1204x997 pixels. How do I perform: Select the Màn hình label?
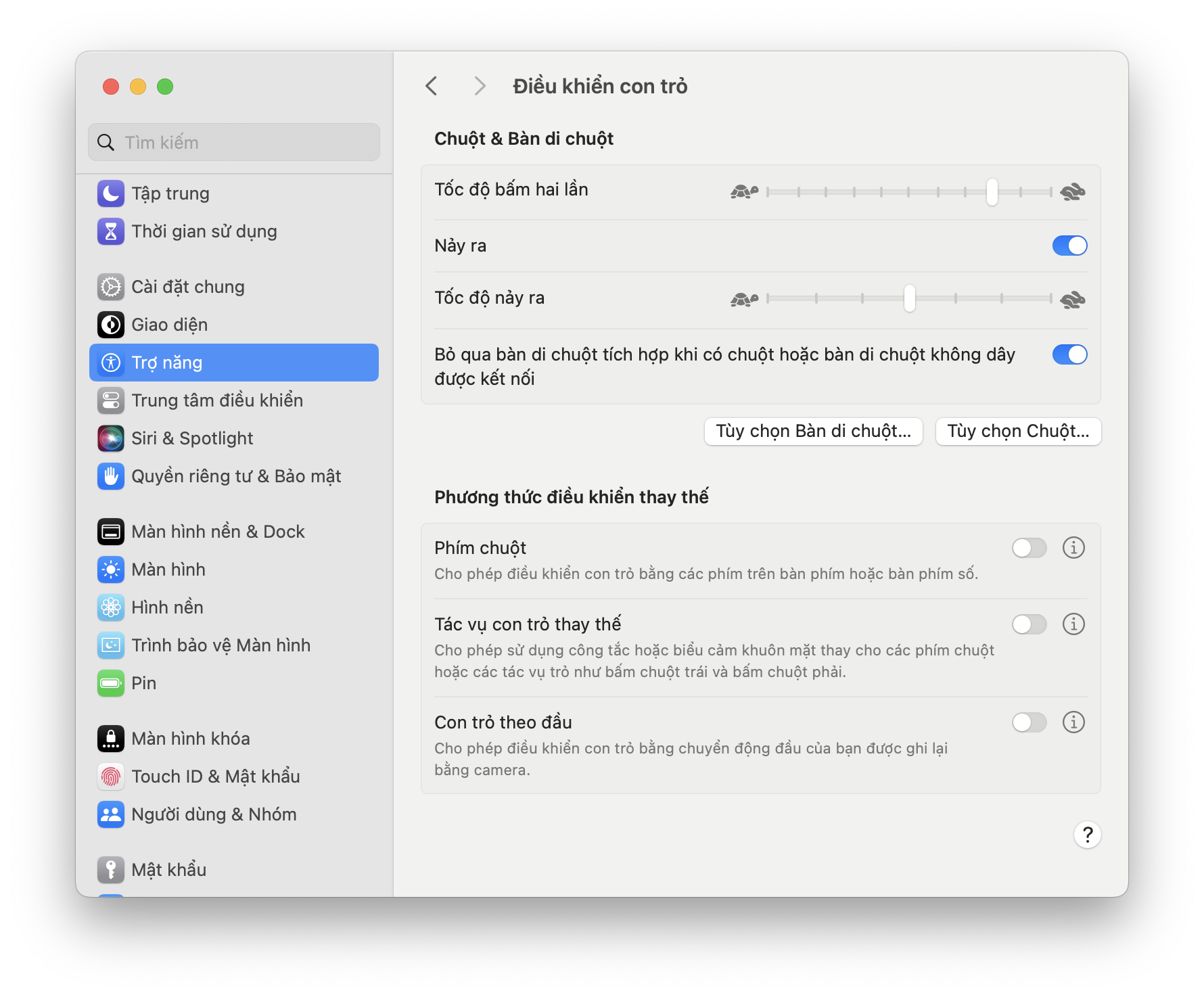click(168, 570)
